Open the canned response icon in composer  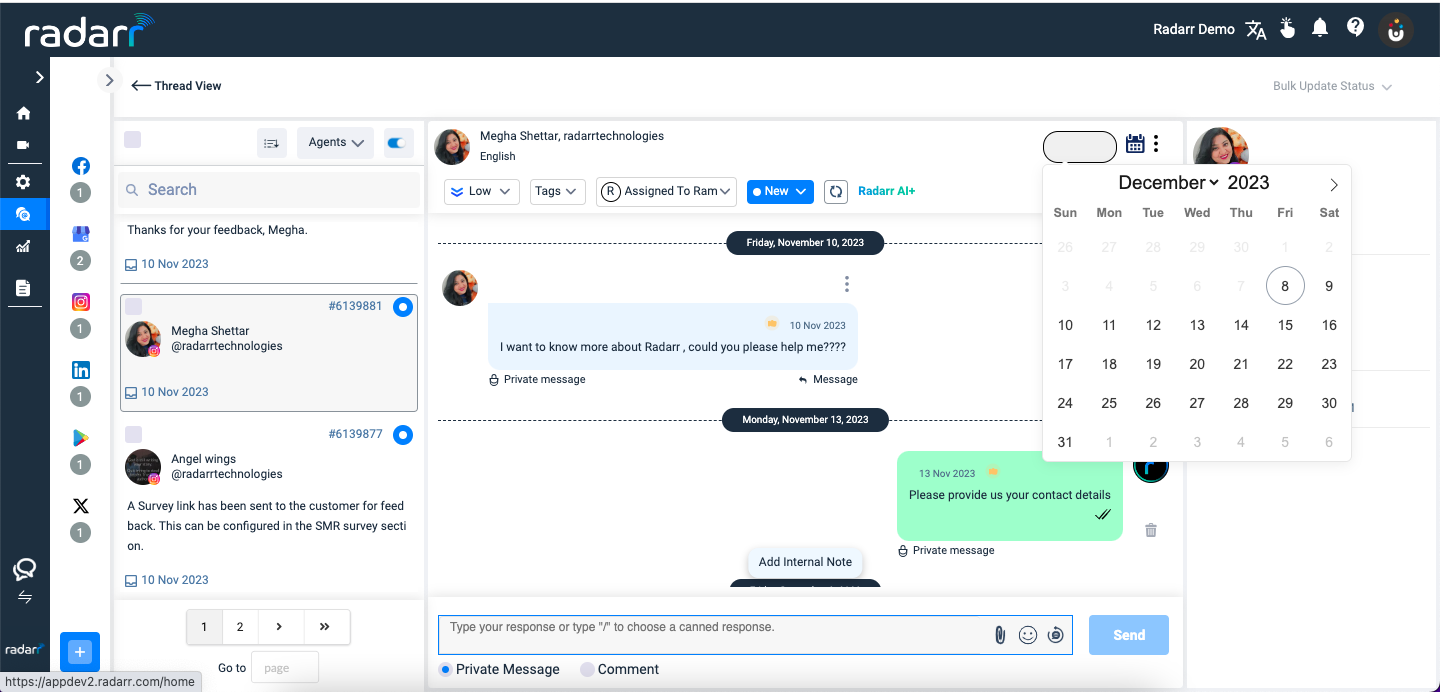[x=1055, y=635]
